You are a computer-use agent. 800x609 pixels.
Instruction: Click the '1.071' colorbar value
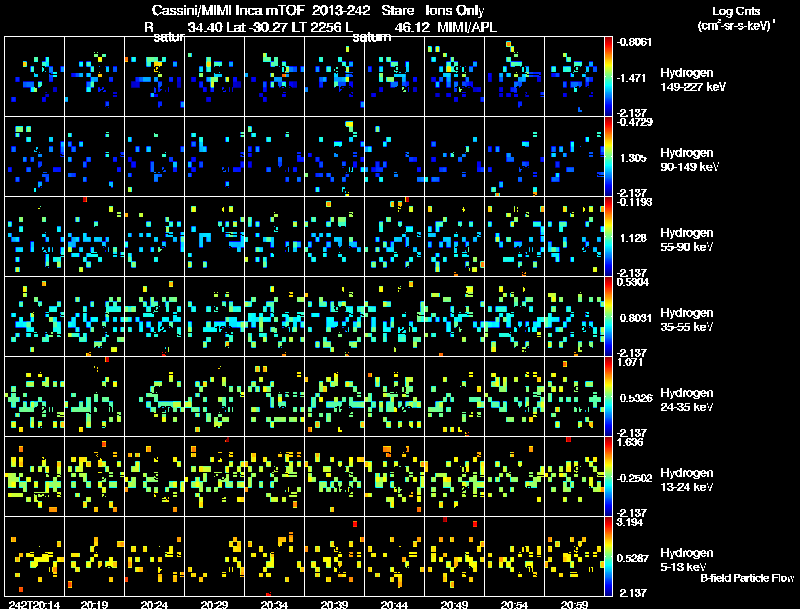pos(630,362)
